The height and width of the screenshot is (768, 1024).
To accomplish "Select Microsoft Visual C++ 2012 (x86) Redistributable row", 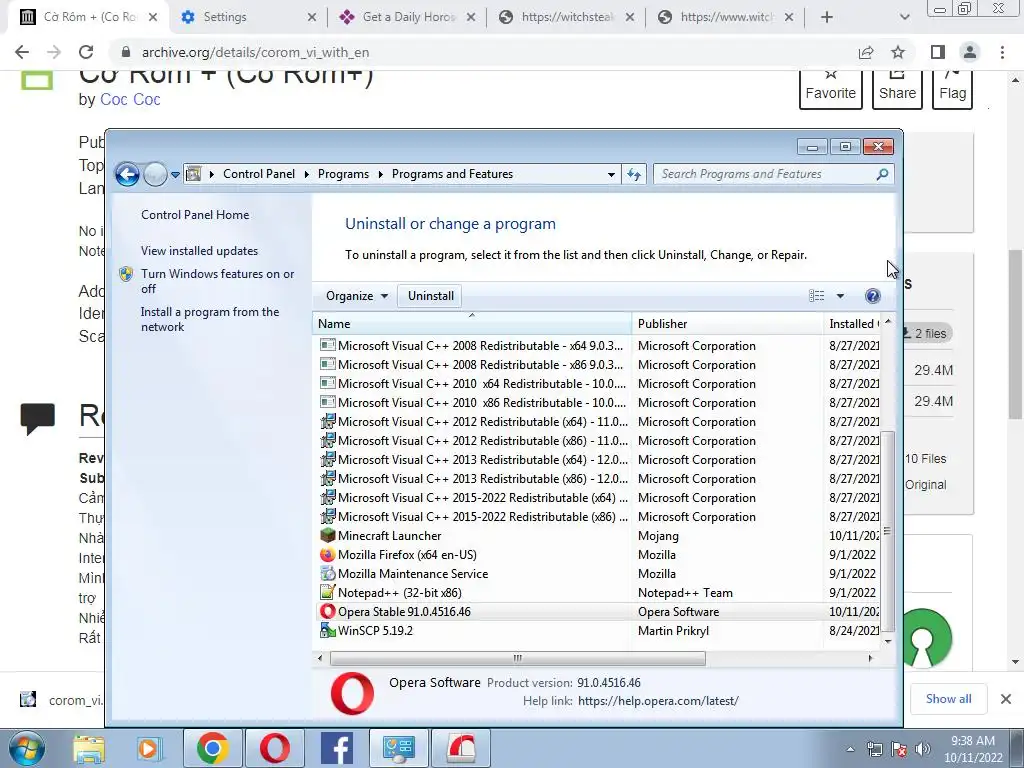I will (x=599, y=440).
